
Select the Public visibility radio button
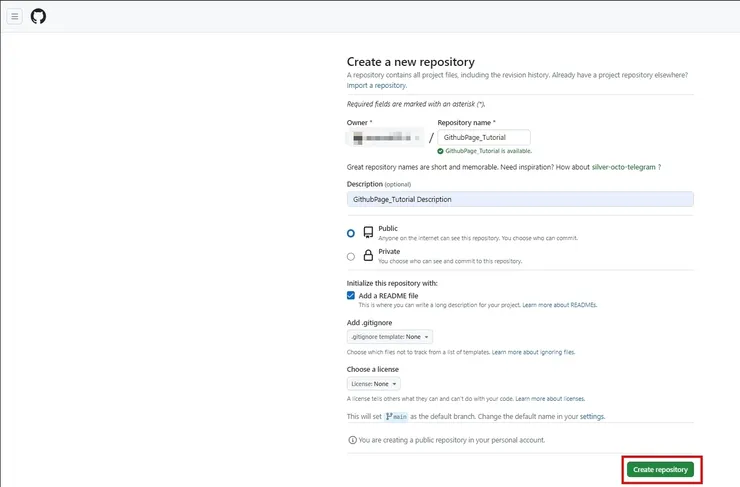coord(351,233)
